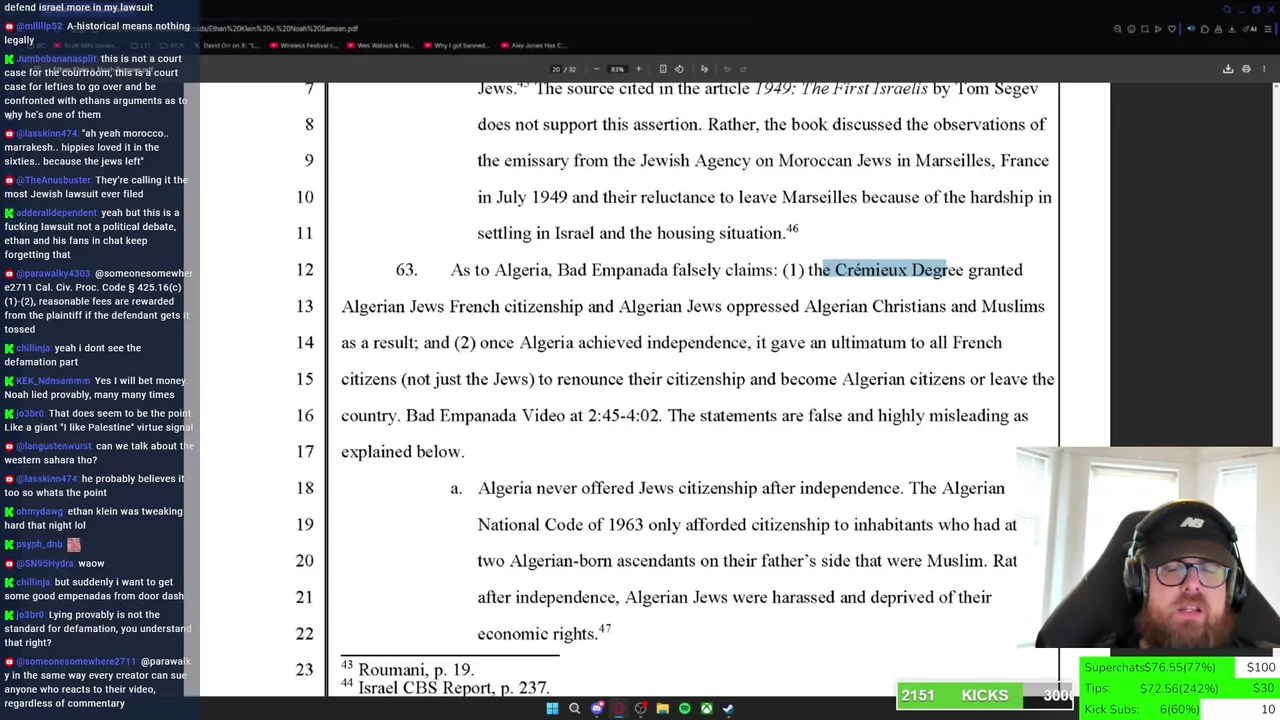Viewport: 1280px width, 720px height.
Task: Click the AI button in browser toolbar
Action: [1250, 29]
